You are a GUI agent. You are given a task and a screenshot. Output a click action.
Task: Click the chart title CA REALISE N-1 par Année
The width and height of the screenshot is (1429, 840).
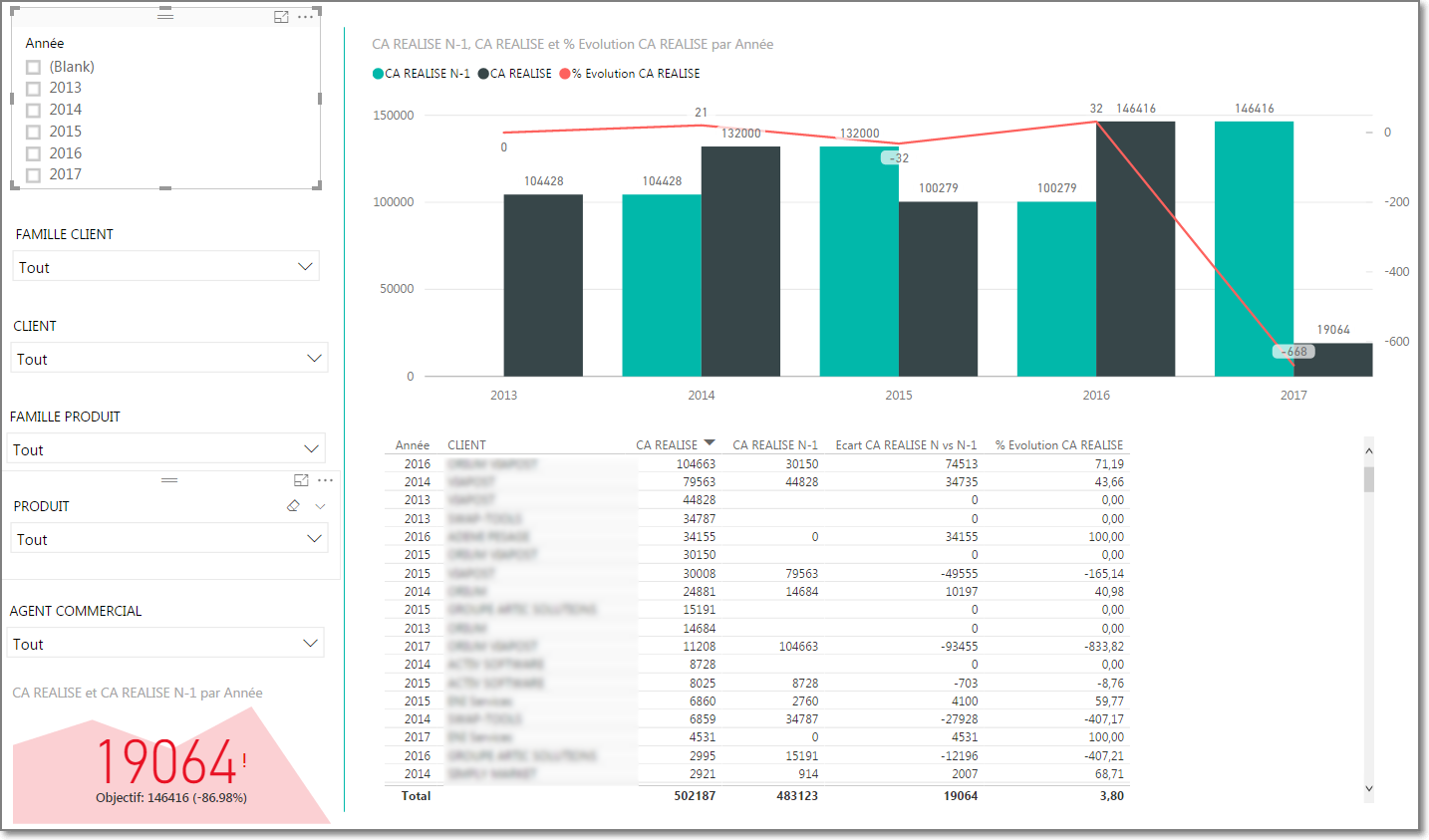click(x=572, y=44)
